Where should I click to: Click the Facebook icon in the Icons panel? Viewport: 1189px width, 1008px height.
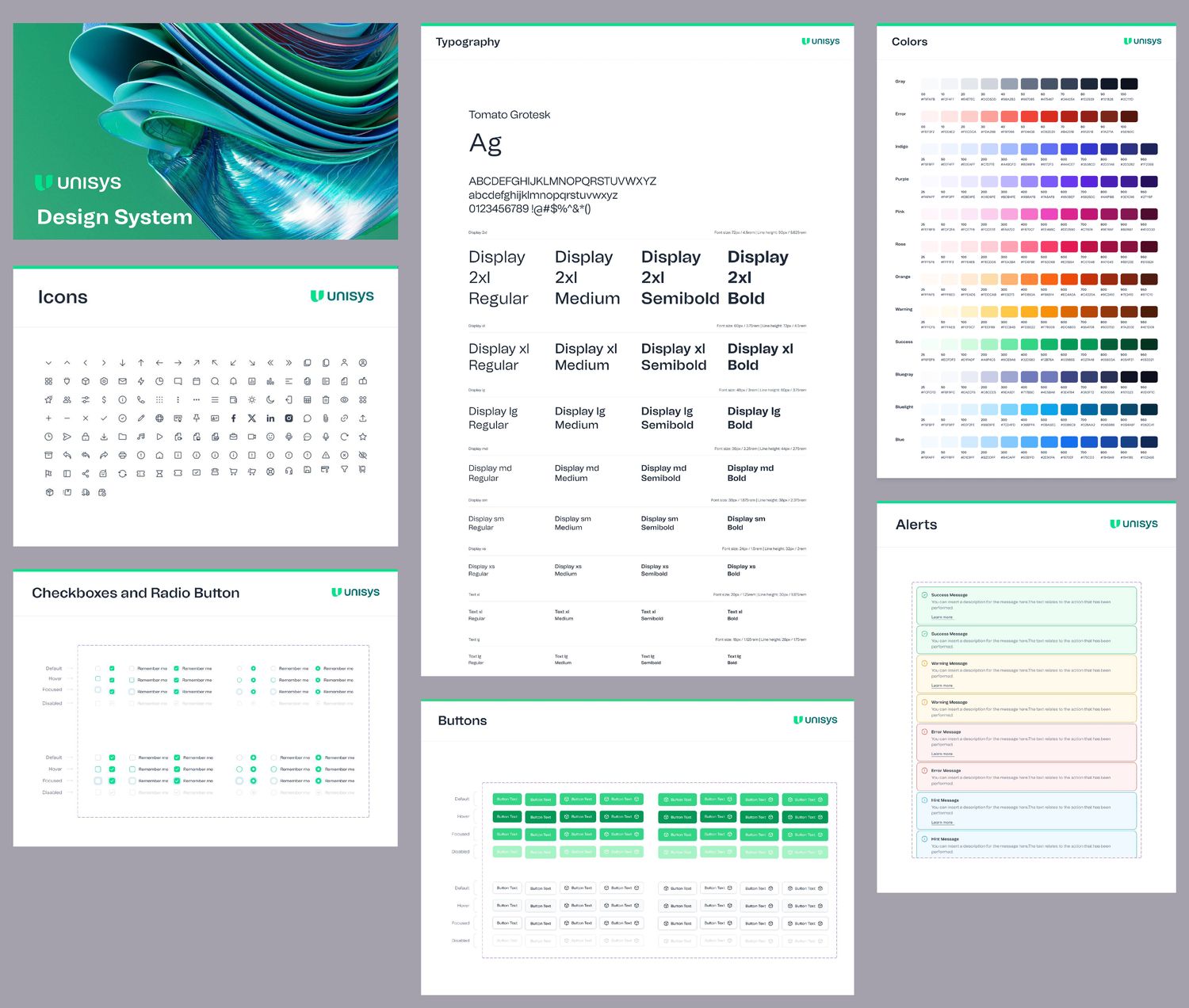click(233, 418)
